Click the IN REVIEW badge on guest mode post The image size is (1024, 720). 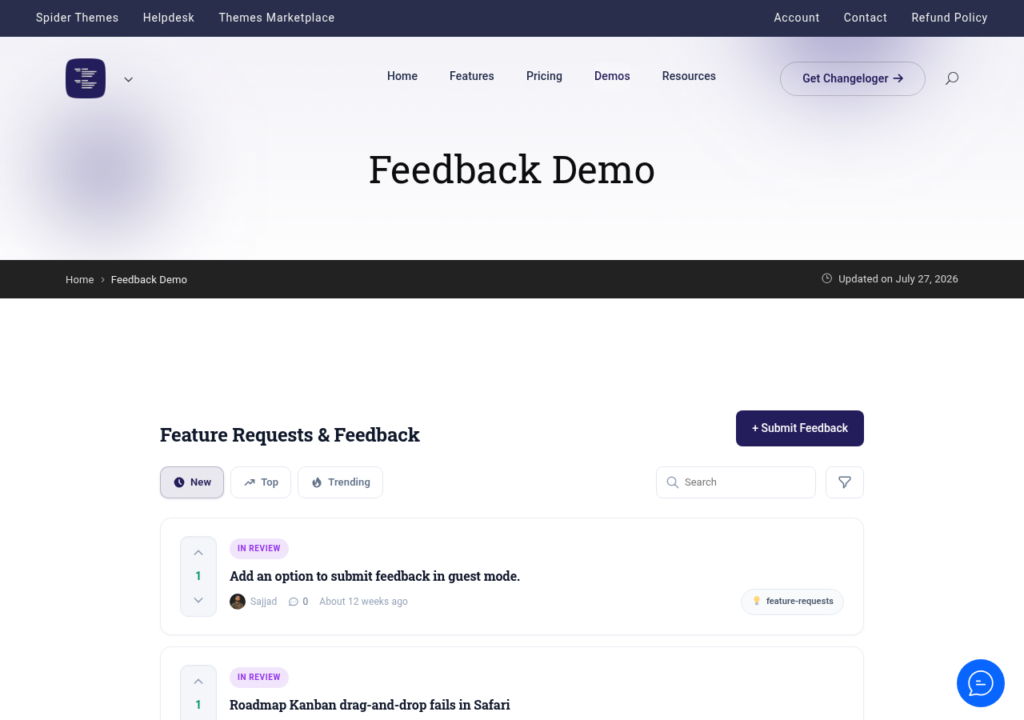259,548
